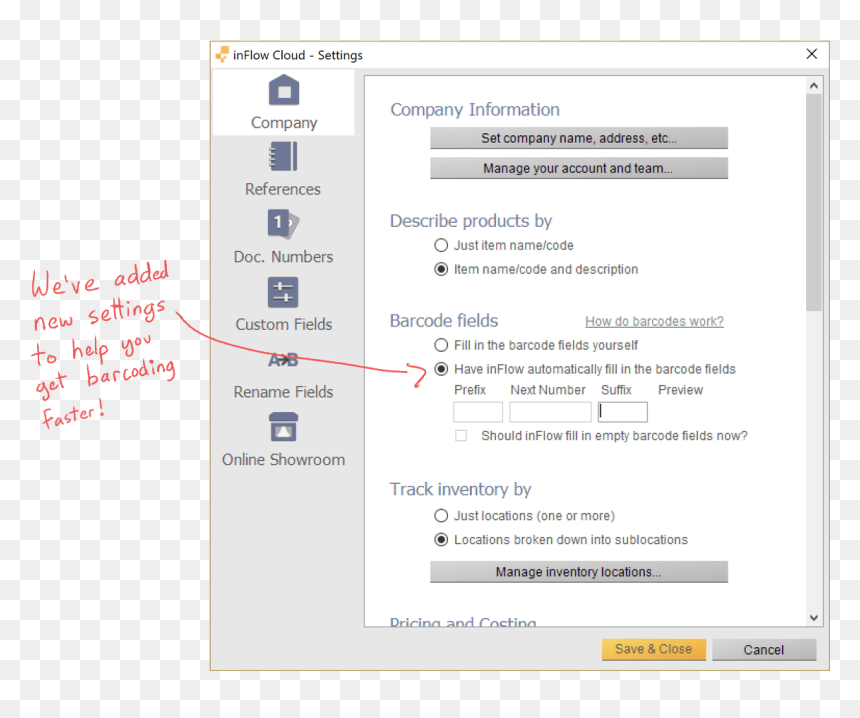Open 'How do barcodes work?' link

(x=654, y=321)
